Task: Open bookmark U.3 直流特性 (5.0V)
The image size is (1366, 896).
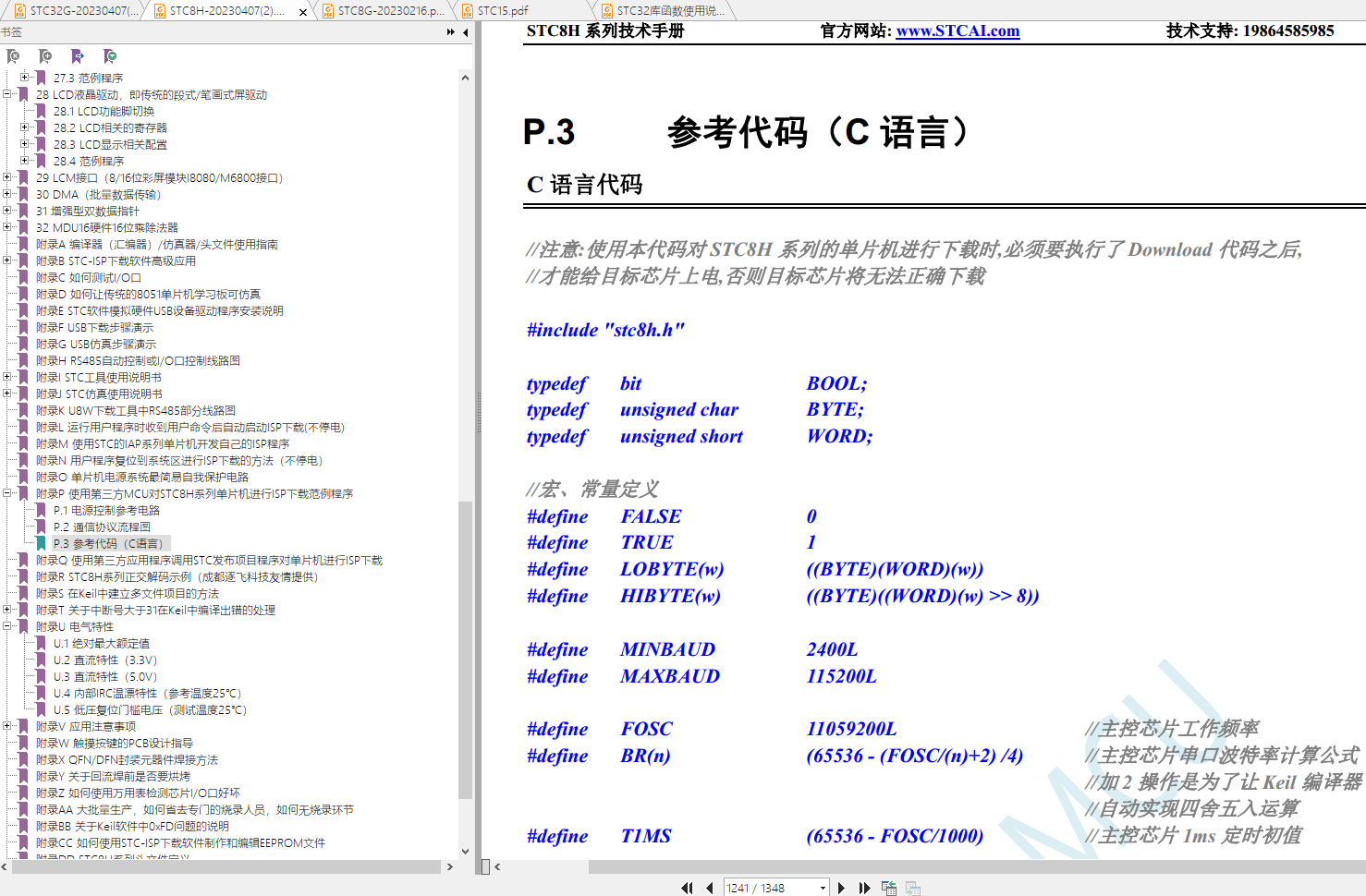Action: coord(104,676)
